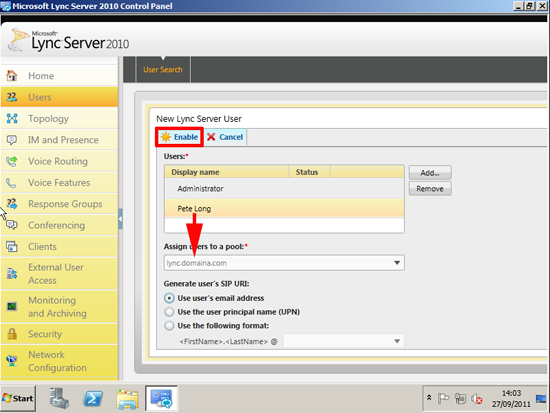Open the Conferencing section label
The image size is (550, 413).
tap(56, 225)
